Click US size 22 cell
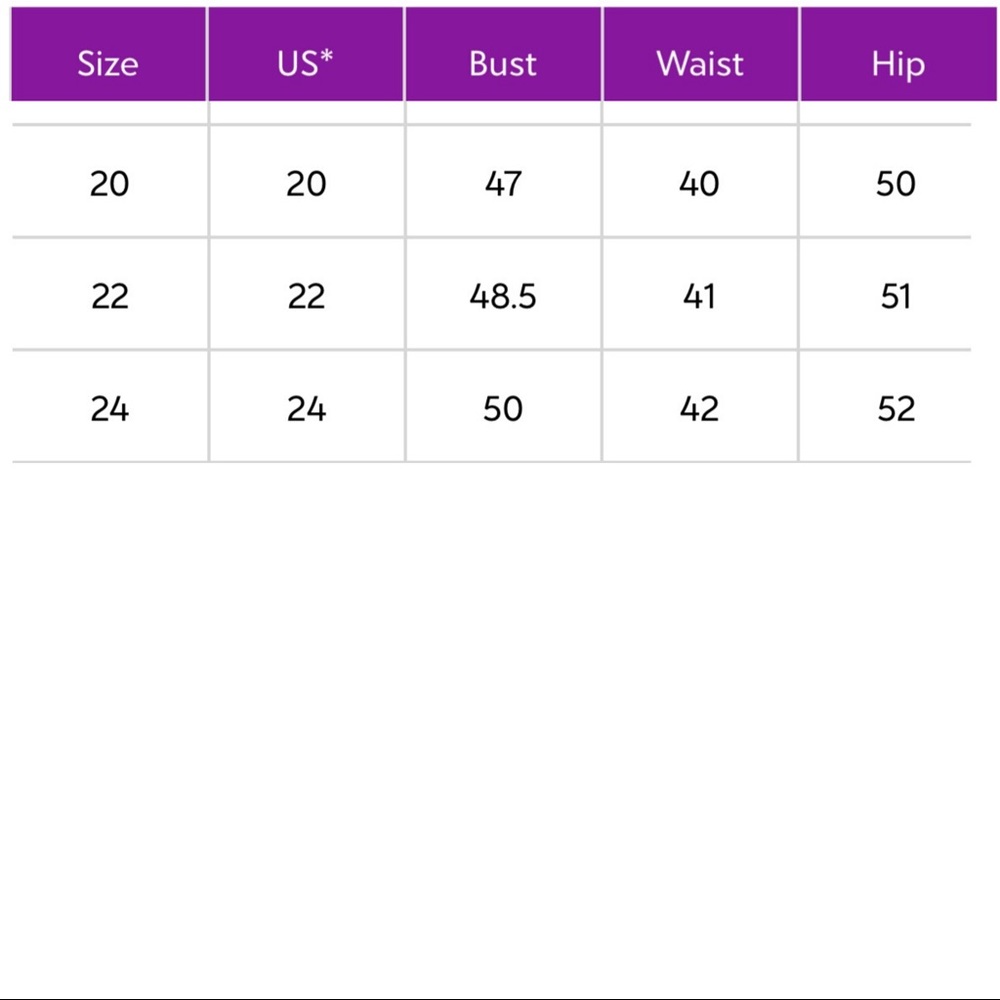 pos(306,297)
